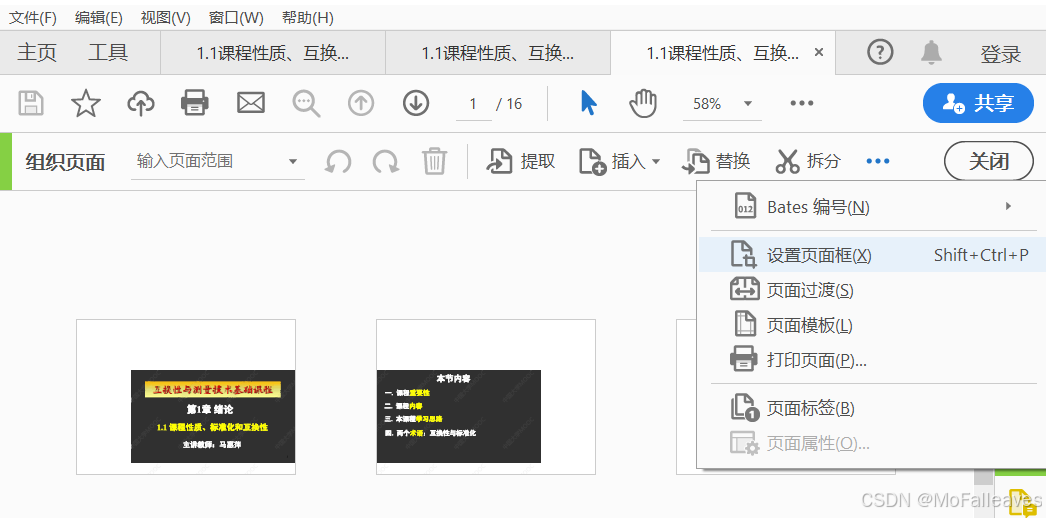Click 插入 insert pages
This screenshot has height=518, width=1046.
(x=612, y=161)
